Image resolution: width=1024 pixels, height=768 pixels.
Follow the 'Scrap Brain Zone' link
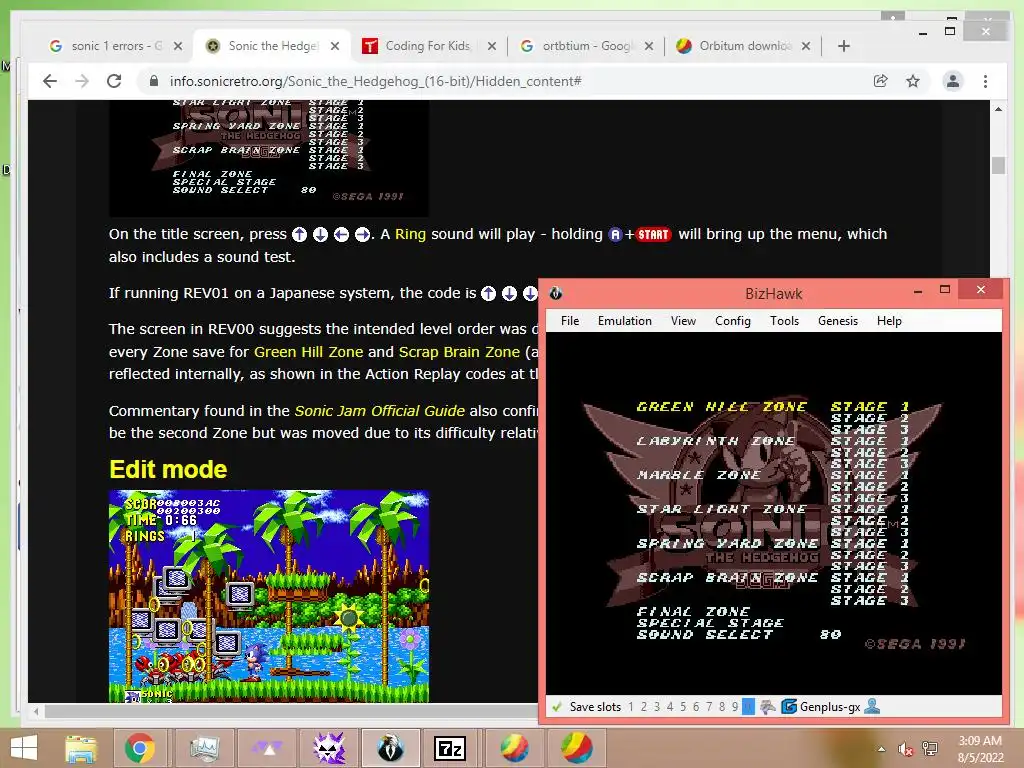click(459, 351)
